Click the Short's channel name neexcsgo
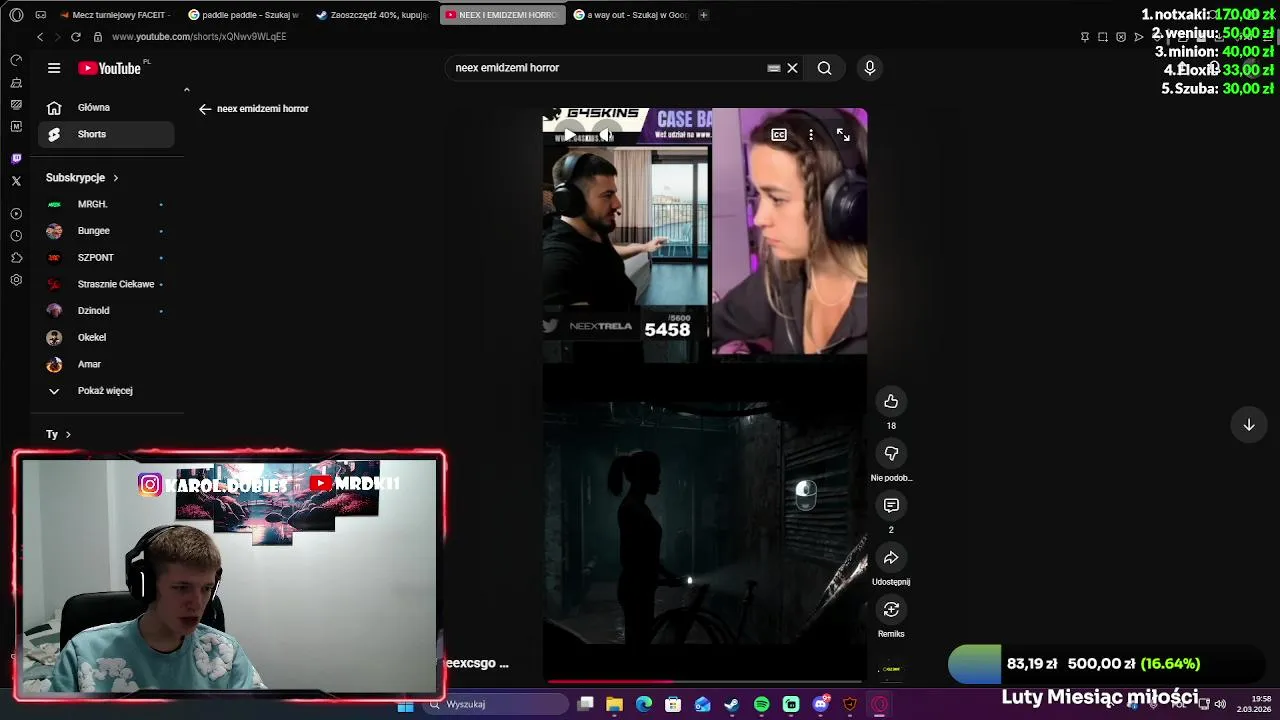Screen dimensions: 1280x720 pos(477,663)
